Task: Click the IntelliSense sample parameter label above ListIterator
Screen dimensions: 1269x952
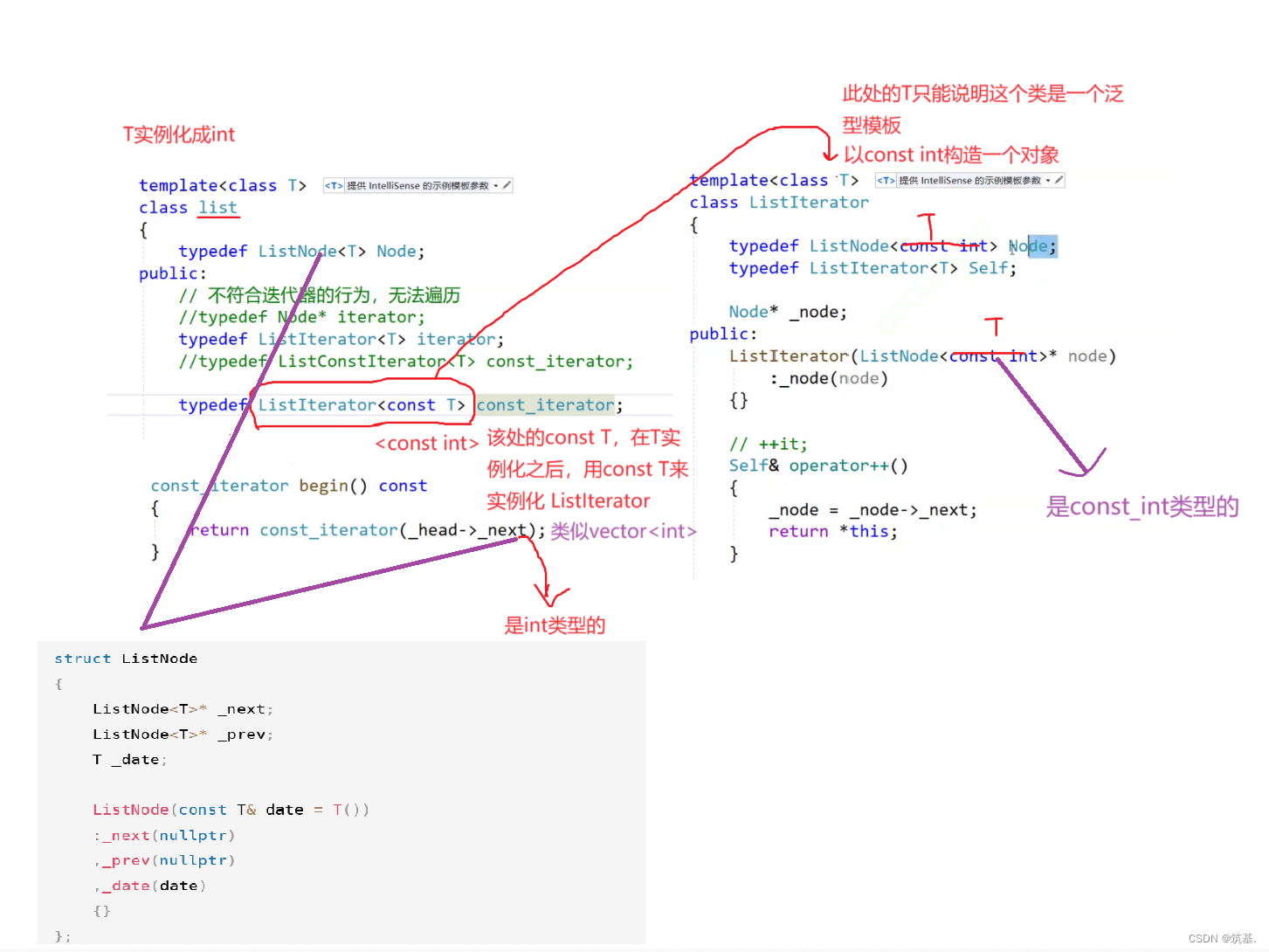Action: pos(969,181)
